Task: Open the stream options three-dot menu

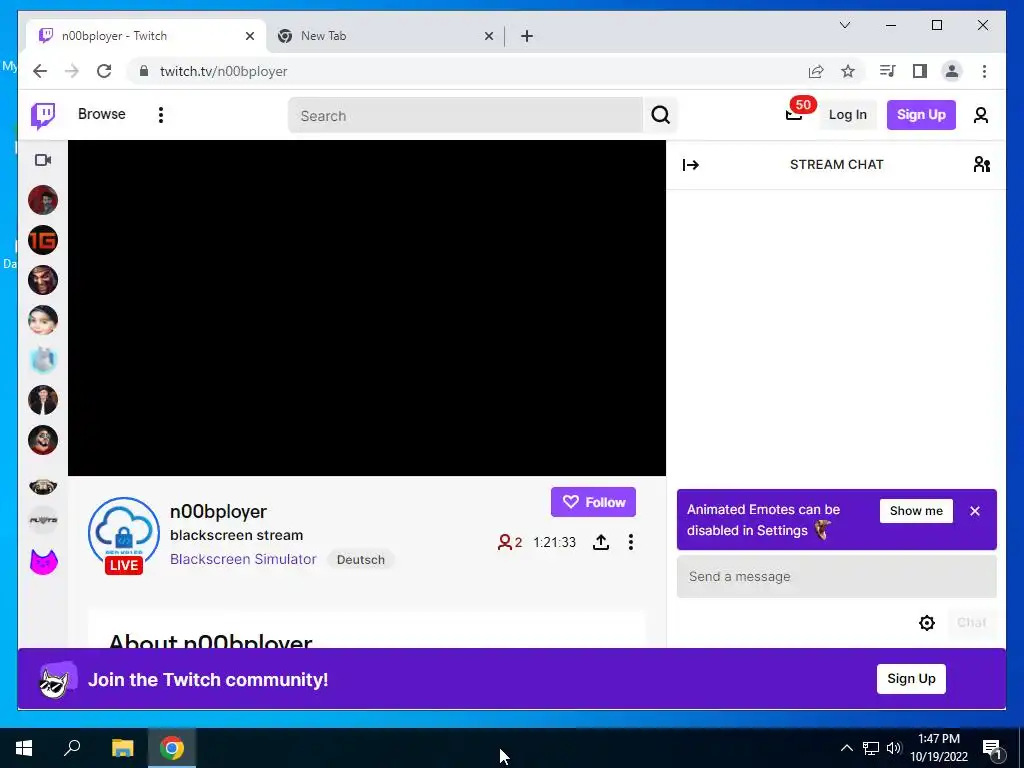Action: [x=630, y=542]
